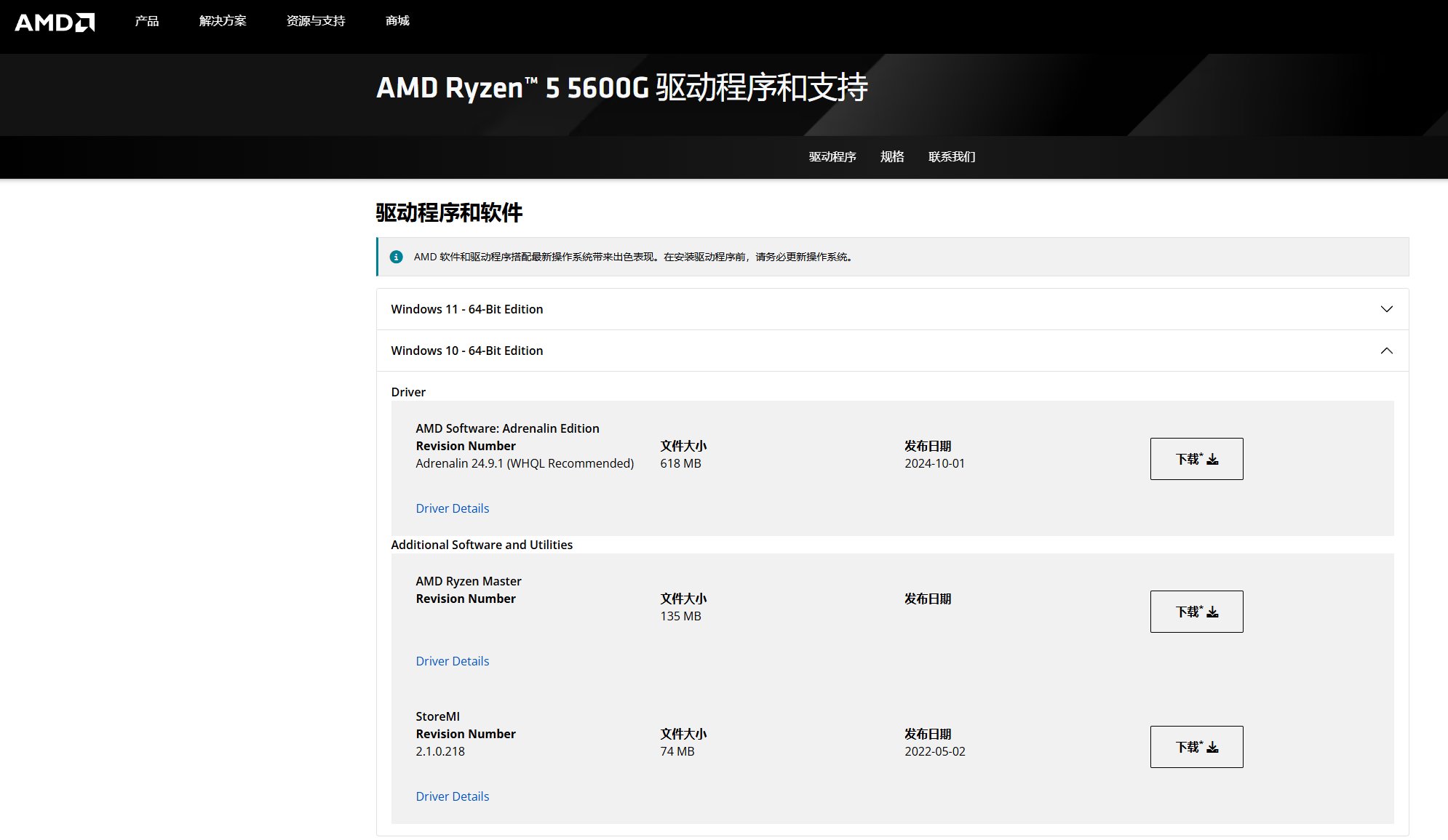Open the 解决方案 menu
This screenshot has height=840, width=1448.
(x=223, y=21)
